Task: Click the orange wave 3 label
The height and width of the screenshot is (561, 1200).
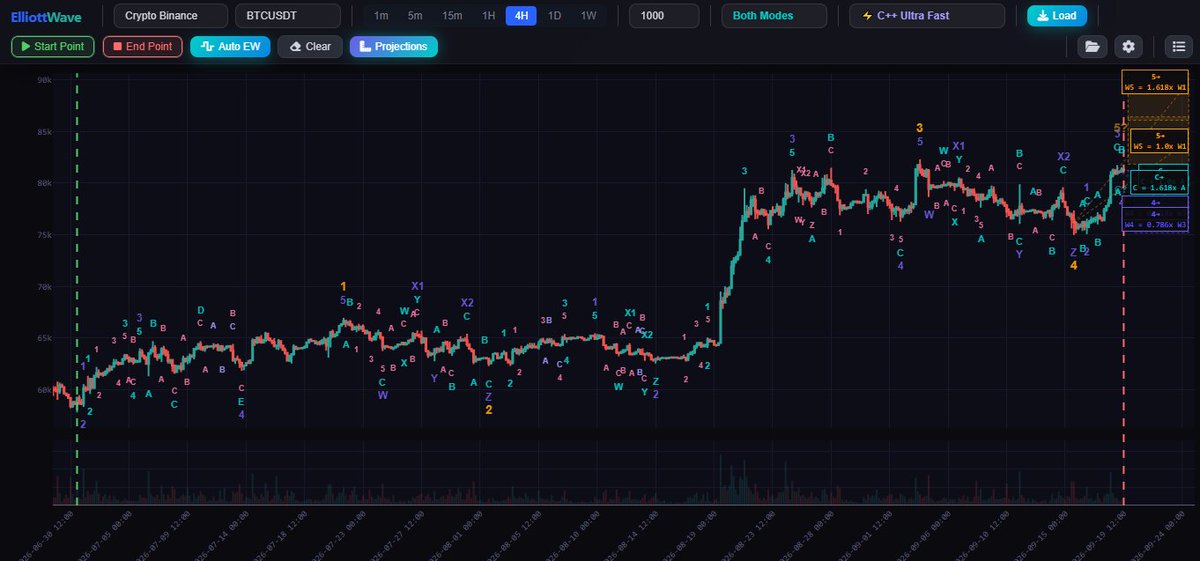Action: tap(919, 127)
